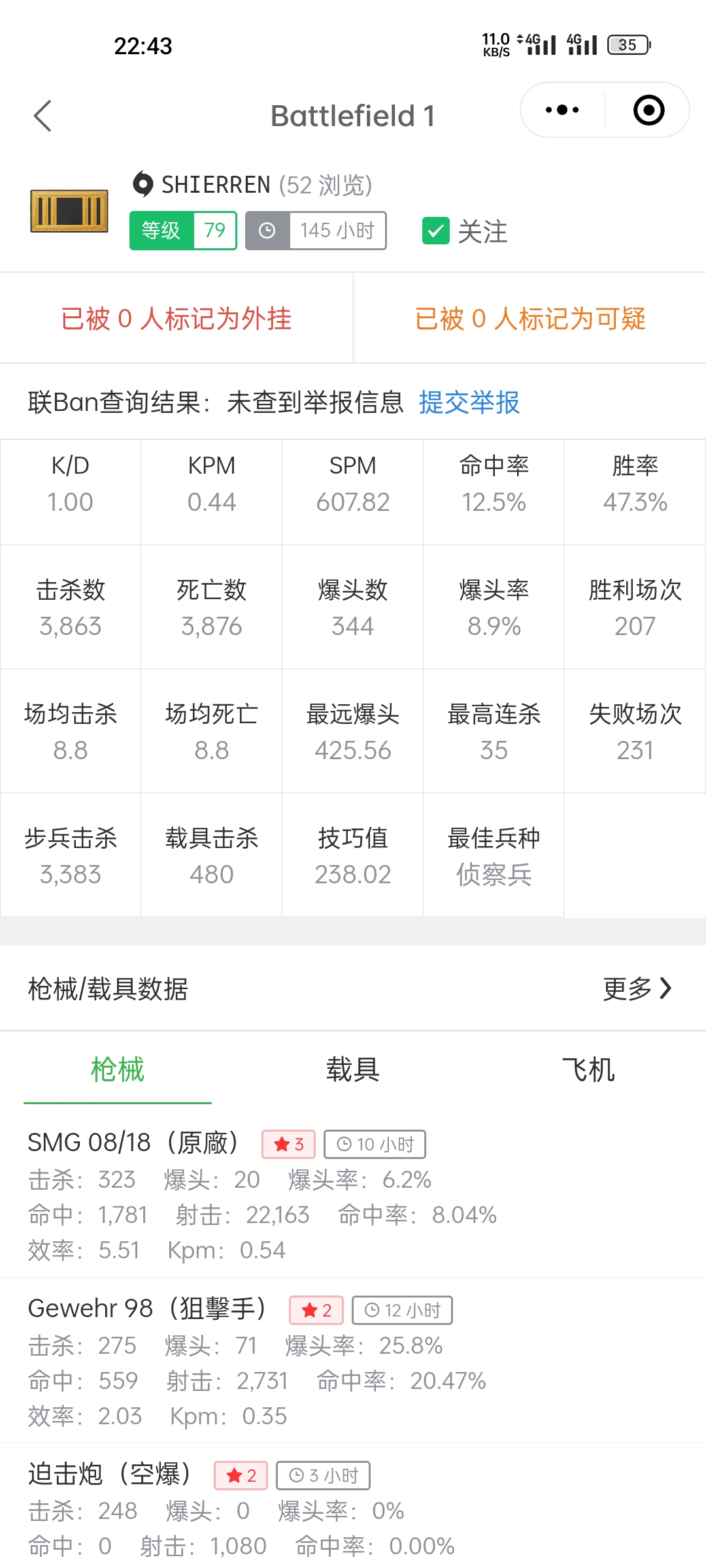This screenshot has height=1568, width=706.
Task: Tap the gold rank insignia image
Action: (69, 211)
